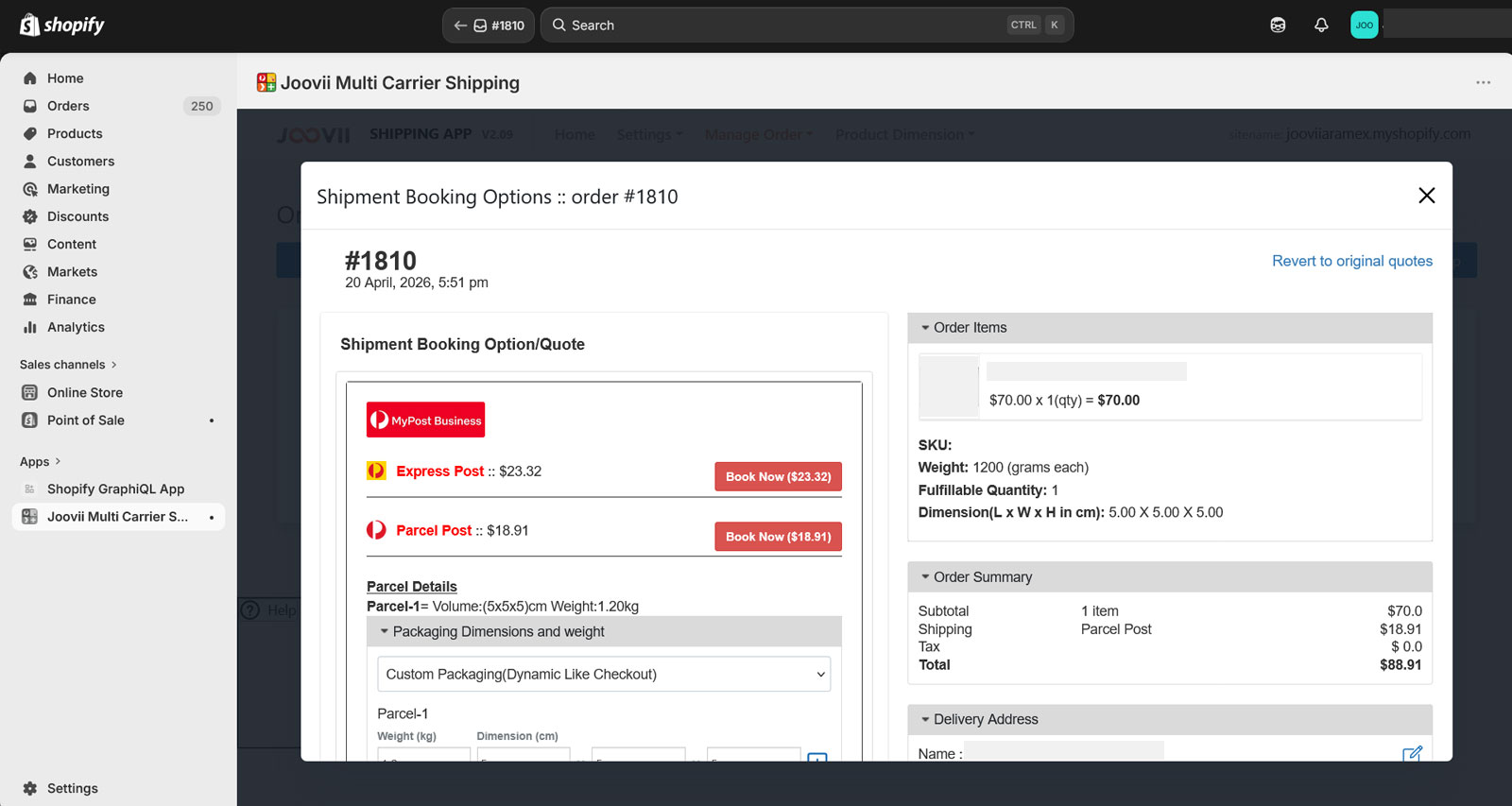Image resolution: width=1512 pixels, height=806 pixels.
Task: Click Joovii Multi Carrier sidebar app icon
Action: tap(30, 517)
